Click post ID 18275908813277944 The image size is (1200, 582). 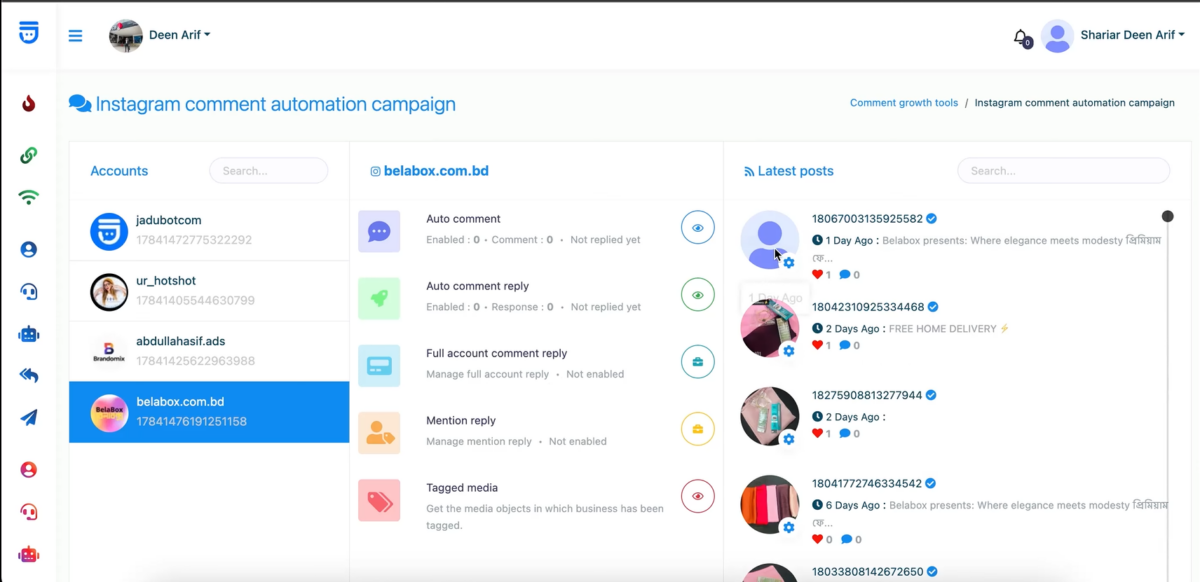(x=868, y=395)
